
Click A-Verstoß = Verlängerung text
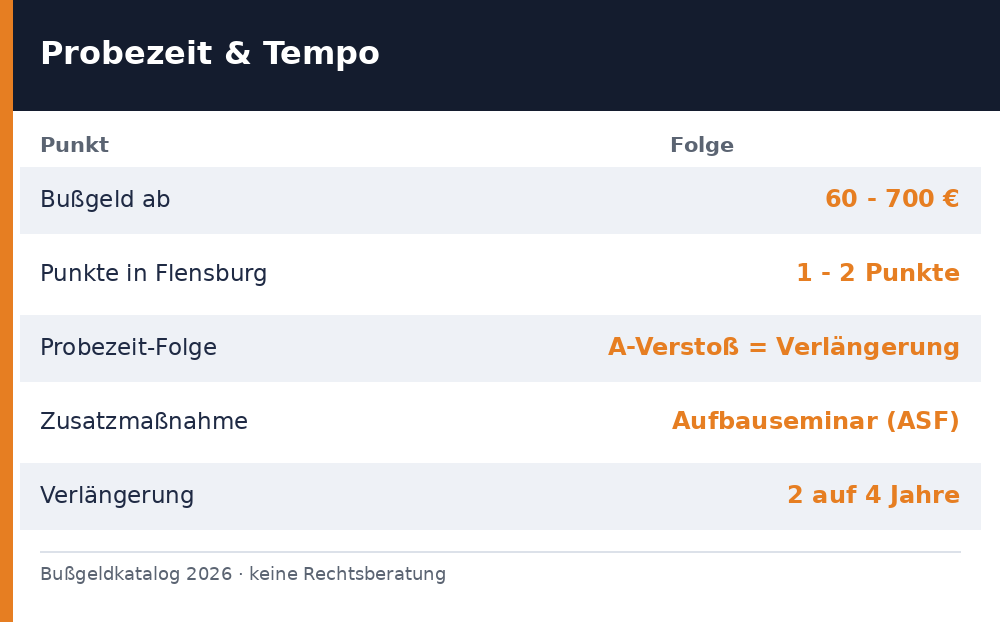tap(784, 348)
